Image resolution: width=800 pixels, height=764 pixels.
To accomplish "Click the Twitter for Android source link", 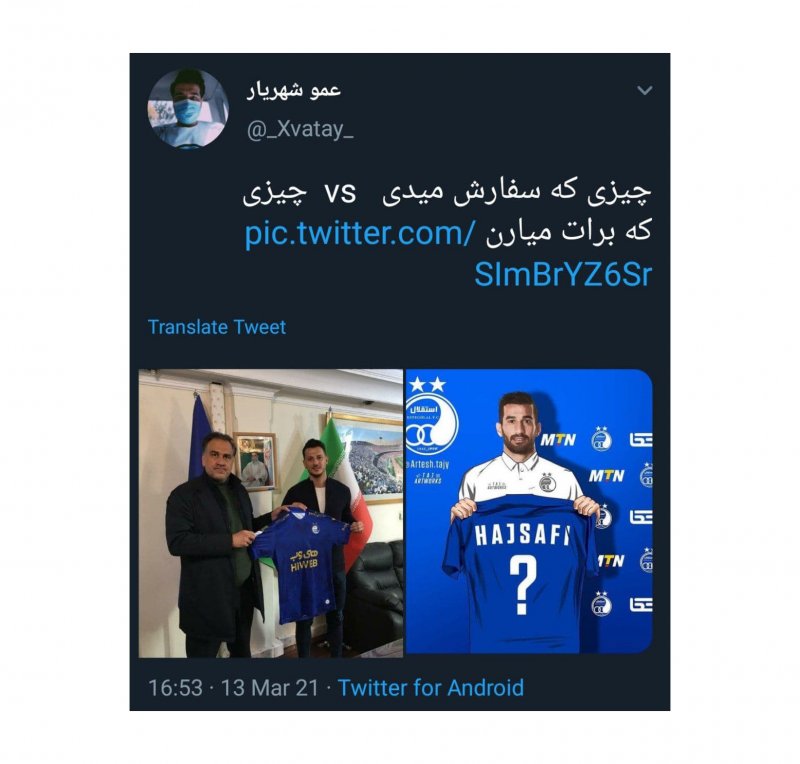I will click(431, 687).
